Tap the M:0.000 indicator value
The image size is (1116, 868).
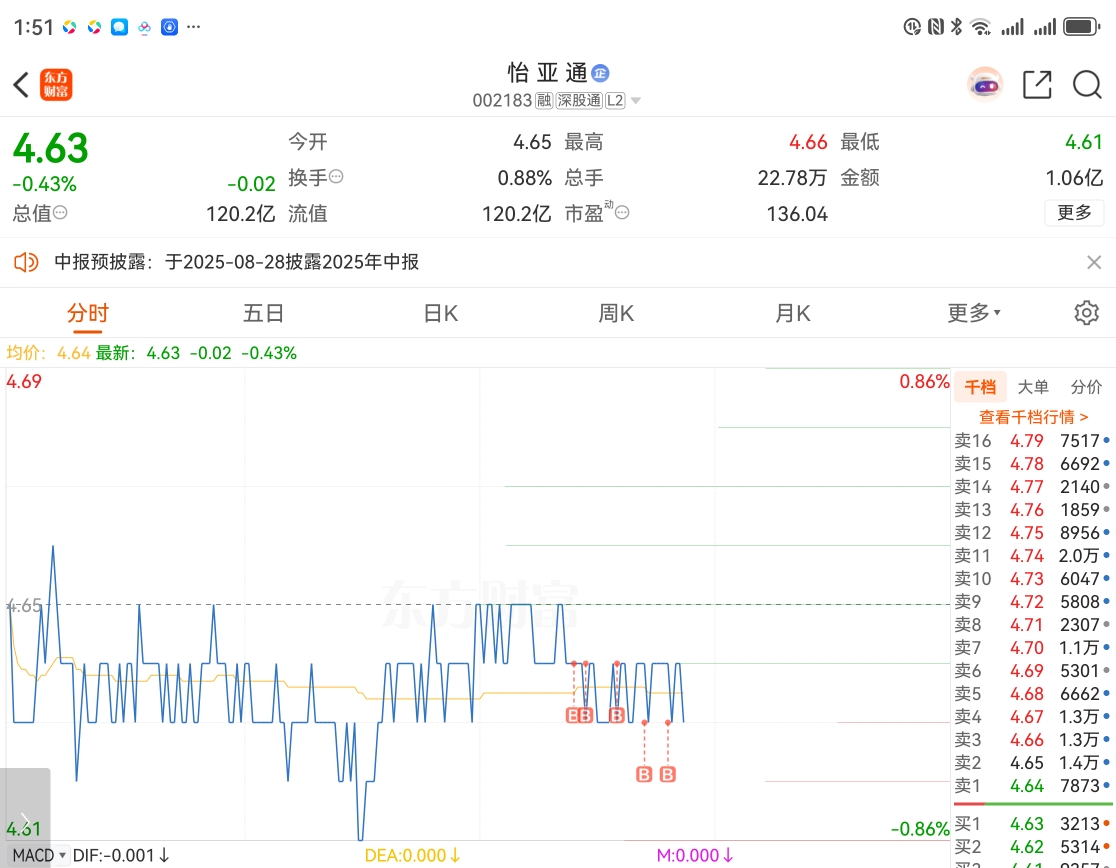695,855
